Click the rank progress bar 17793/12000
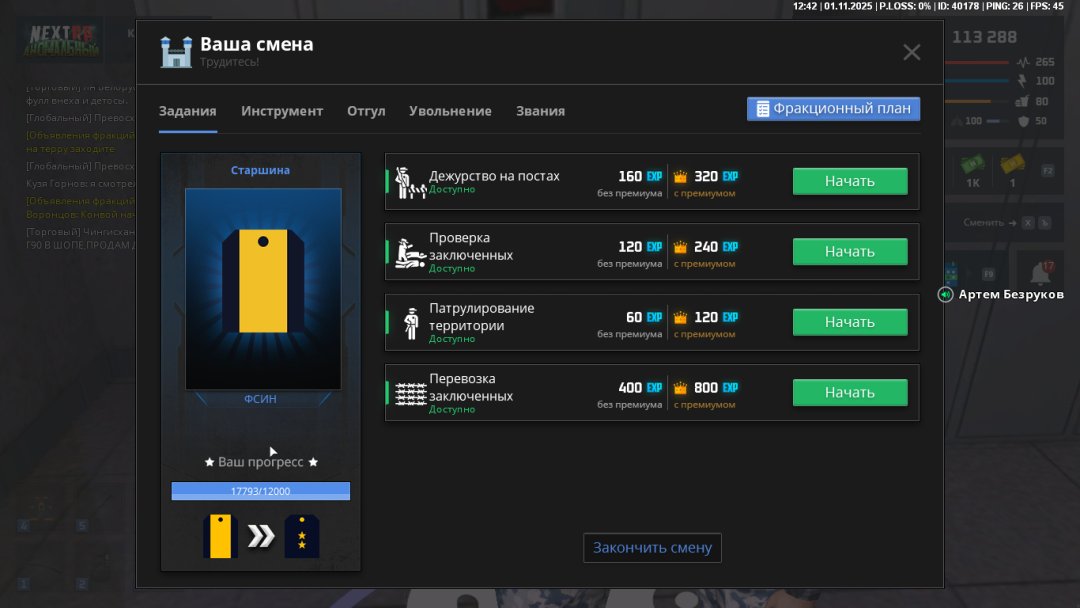 coord(261,491)
